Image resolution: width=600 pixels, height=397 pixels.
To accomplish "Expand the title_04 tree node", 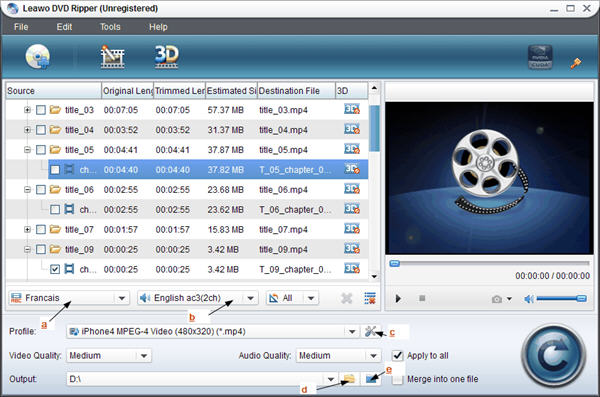I will click(27, 130).
